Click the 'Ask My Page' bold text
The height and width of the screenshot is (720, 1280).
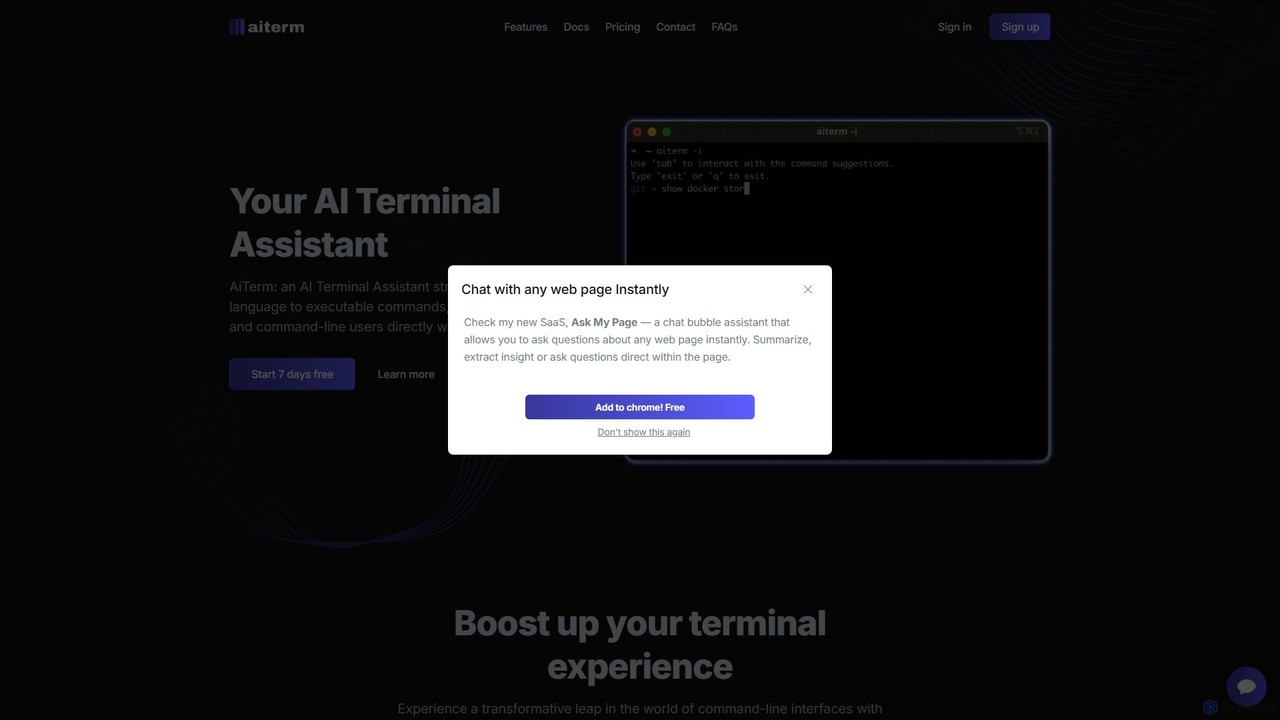coord(604,322)
